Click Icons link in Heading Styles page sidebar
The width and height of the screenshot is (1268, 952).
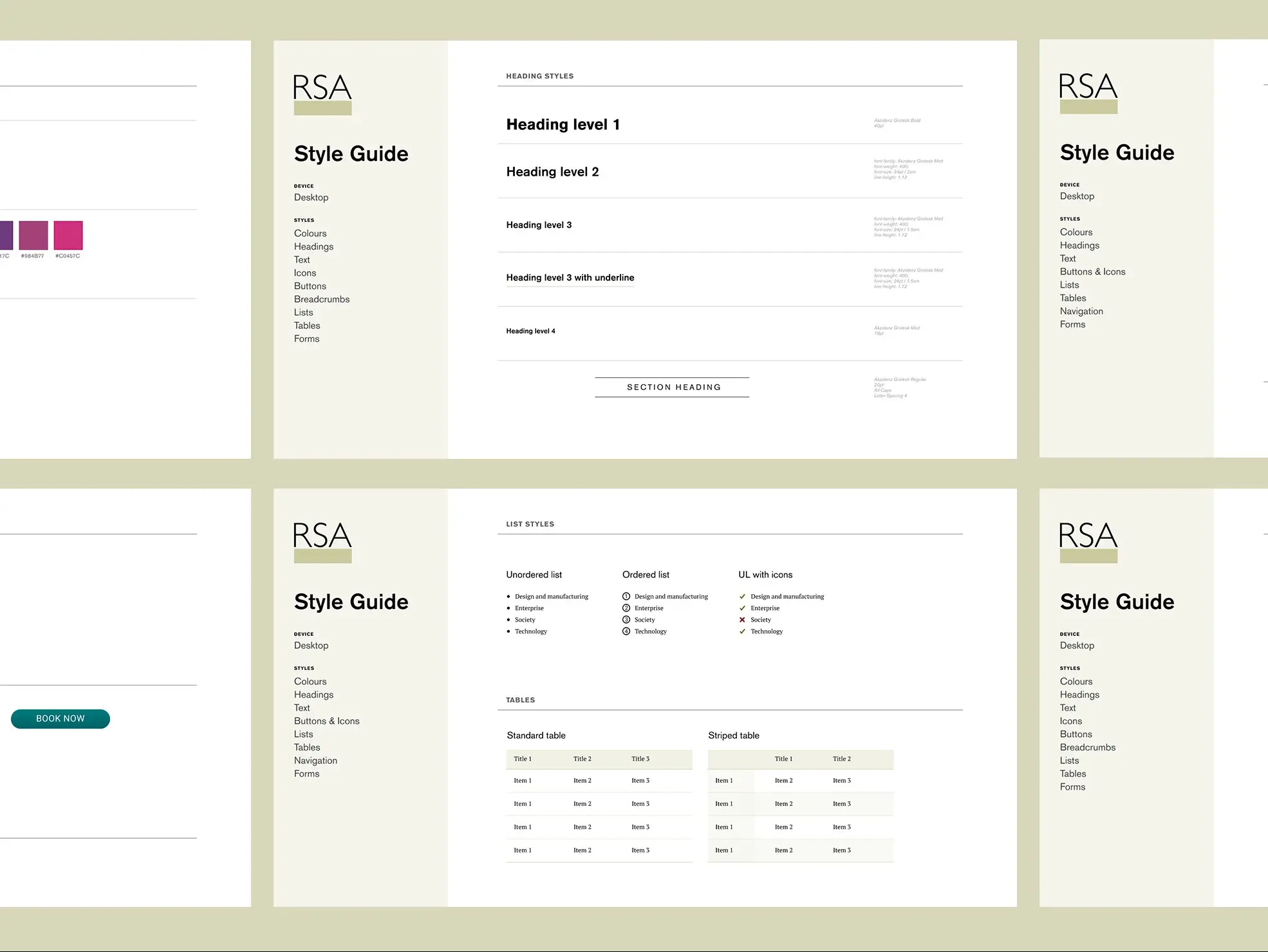point(305,273)
